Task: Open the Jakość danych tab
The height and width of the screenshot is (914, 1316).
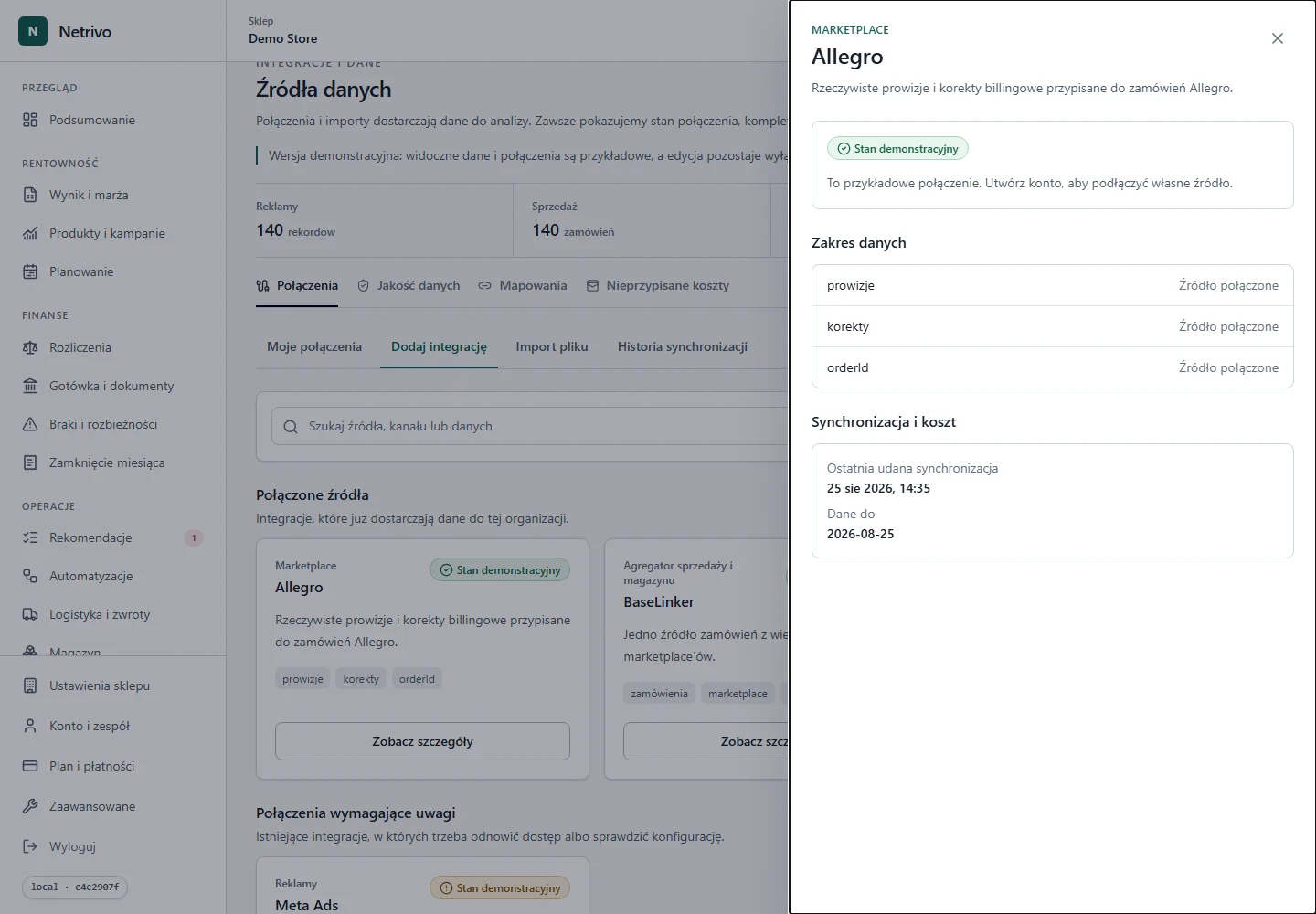Action: (x=409, y=285)
